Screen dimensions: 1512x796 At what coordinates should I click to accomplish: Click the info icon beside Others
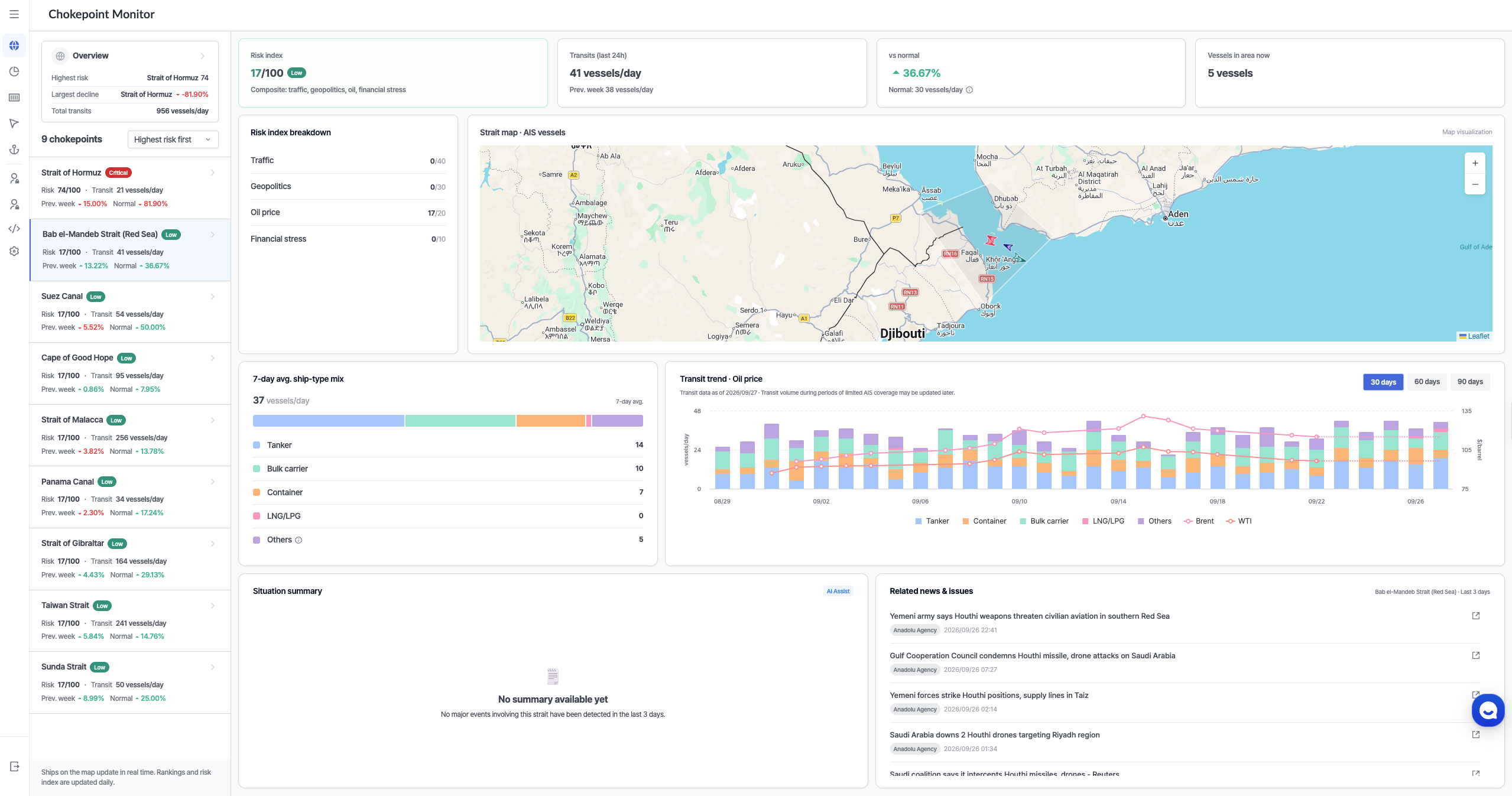(x=298, y=540)
